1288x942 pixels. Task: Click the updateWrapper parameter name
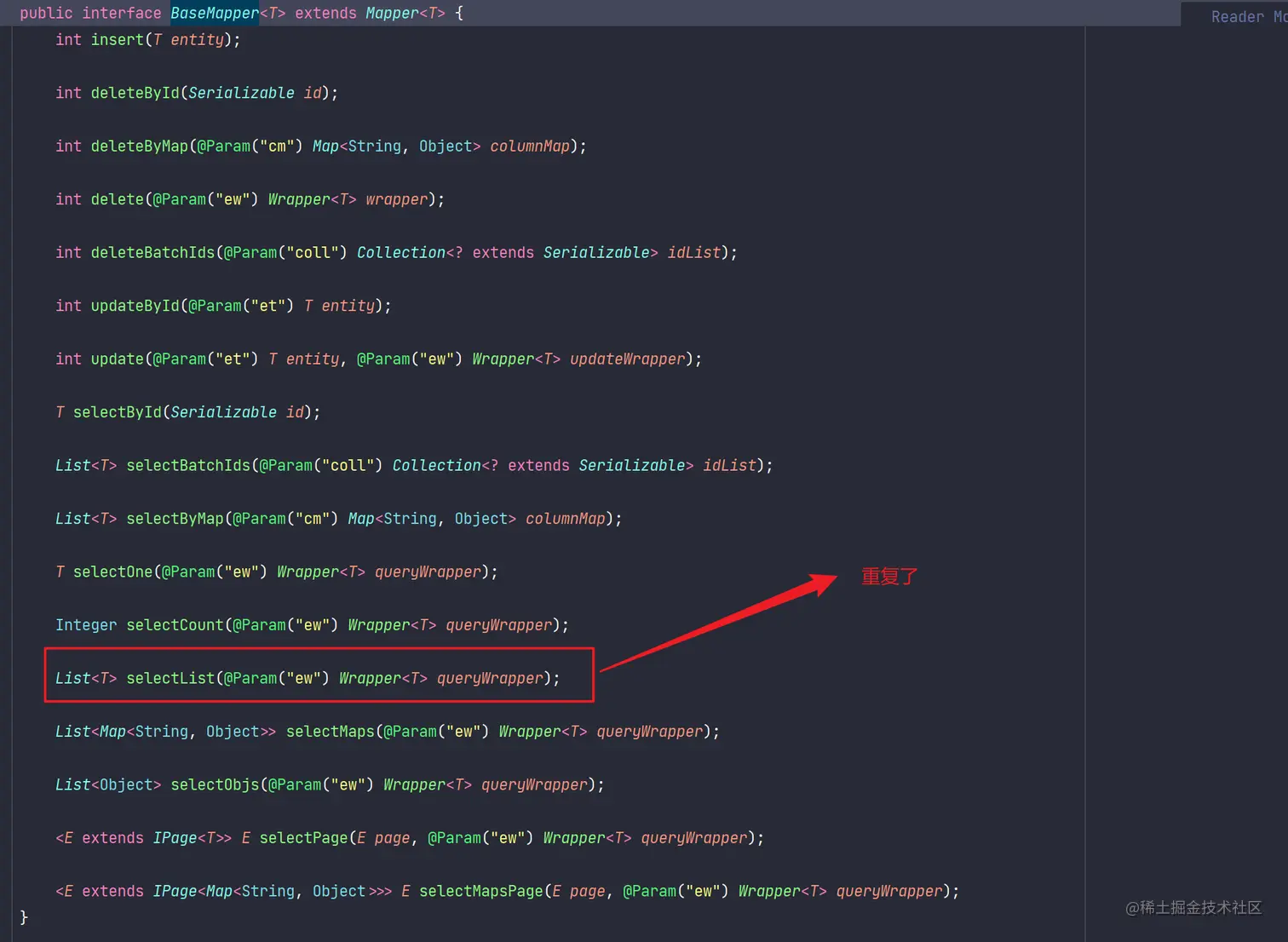coord(628,359)
